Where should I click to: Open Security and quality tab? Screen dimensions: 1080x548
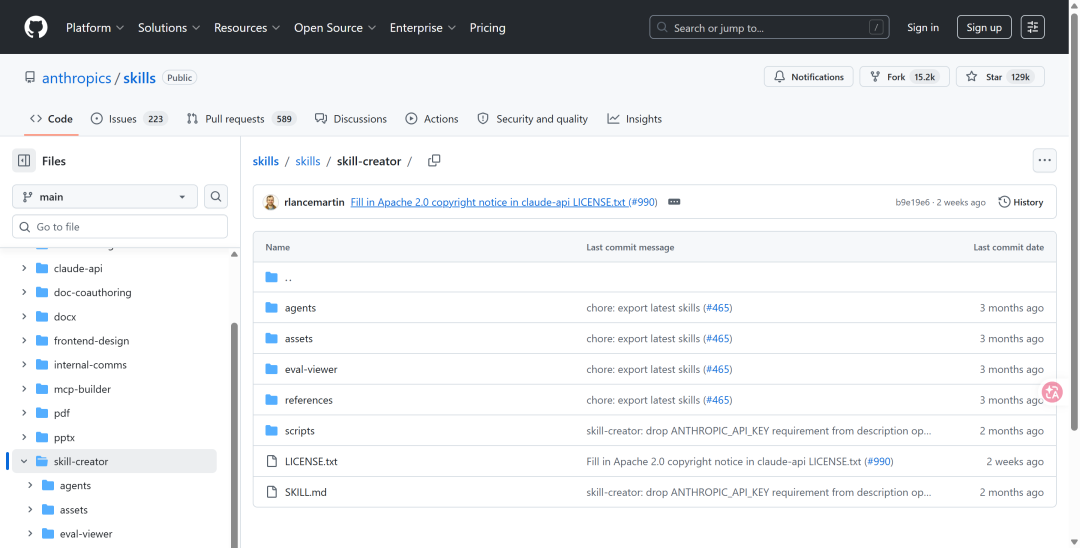coord(532,119)
